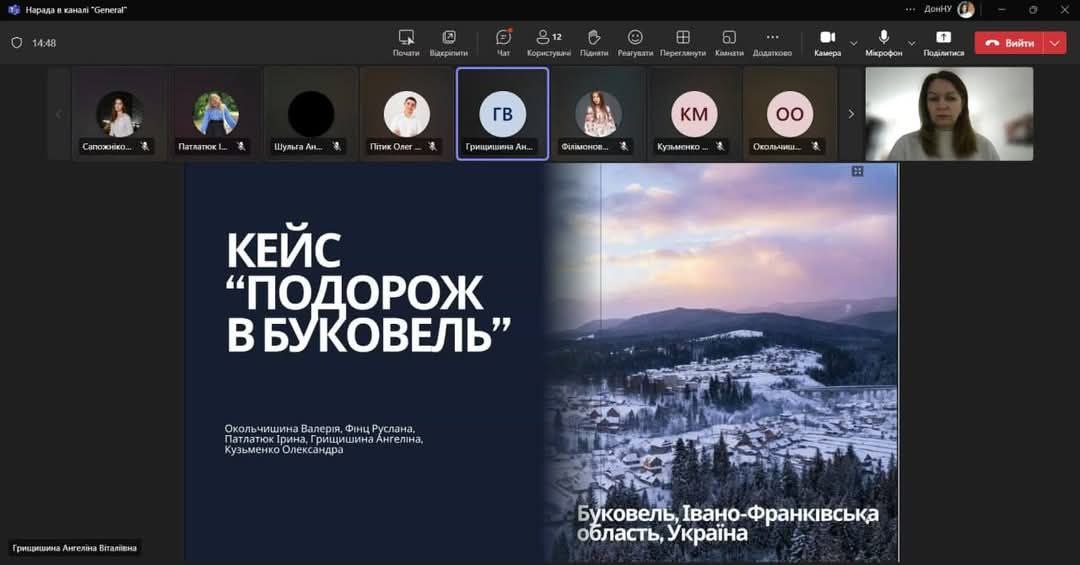Raise hand with Підняти button
The height and width of the screenshot is (565, 1080).
(594, 43)
